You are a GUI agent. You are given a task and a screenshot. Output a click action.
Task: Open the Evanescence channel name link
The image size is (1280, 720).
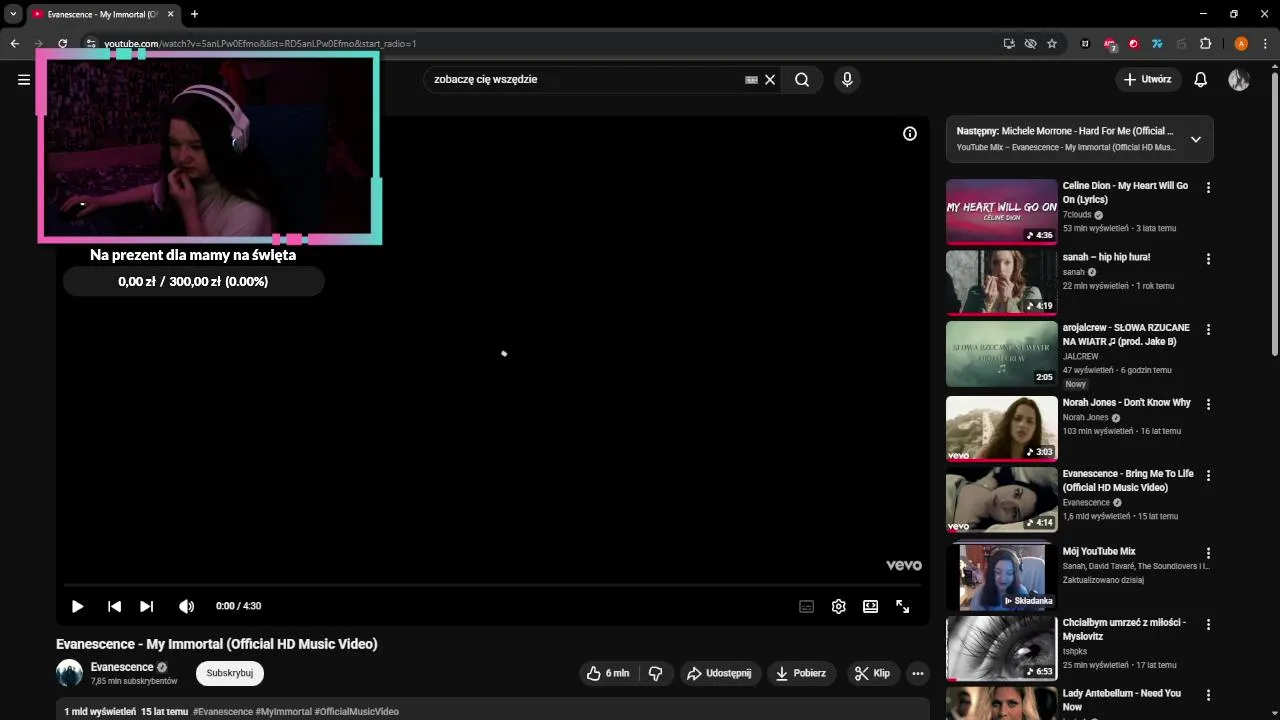point(122,667)
